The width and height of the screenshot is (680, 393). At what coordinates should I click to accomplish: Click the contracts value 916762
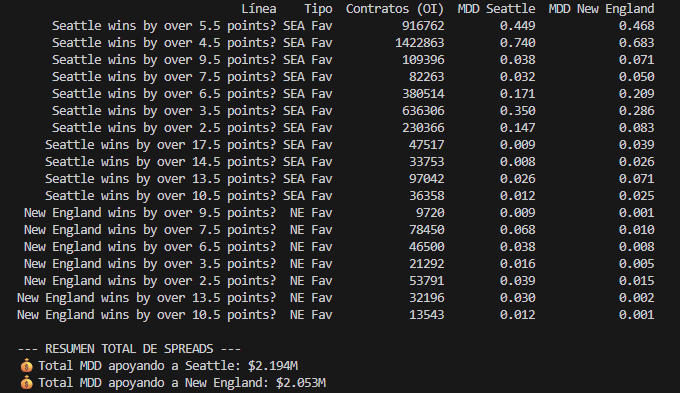423,26
